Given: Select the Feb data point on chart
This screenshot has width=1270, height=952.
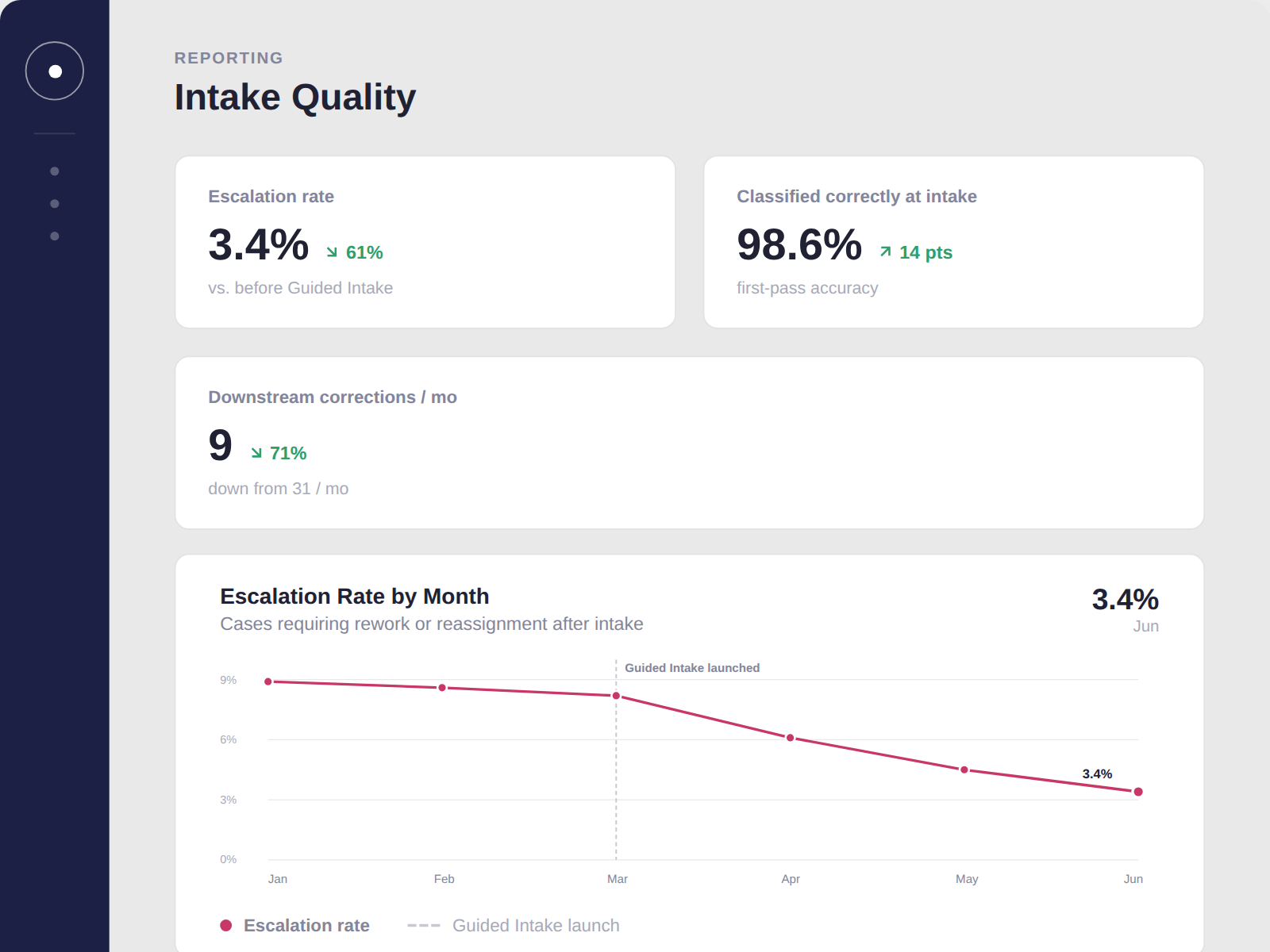Looking at the screenshot, I should tap(442, 688).
